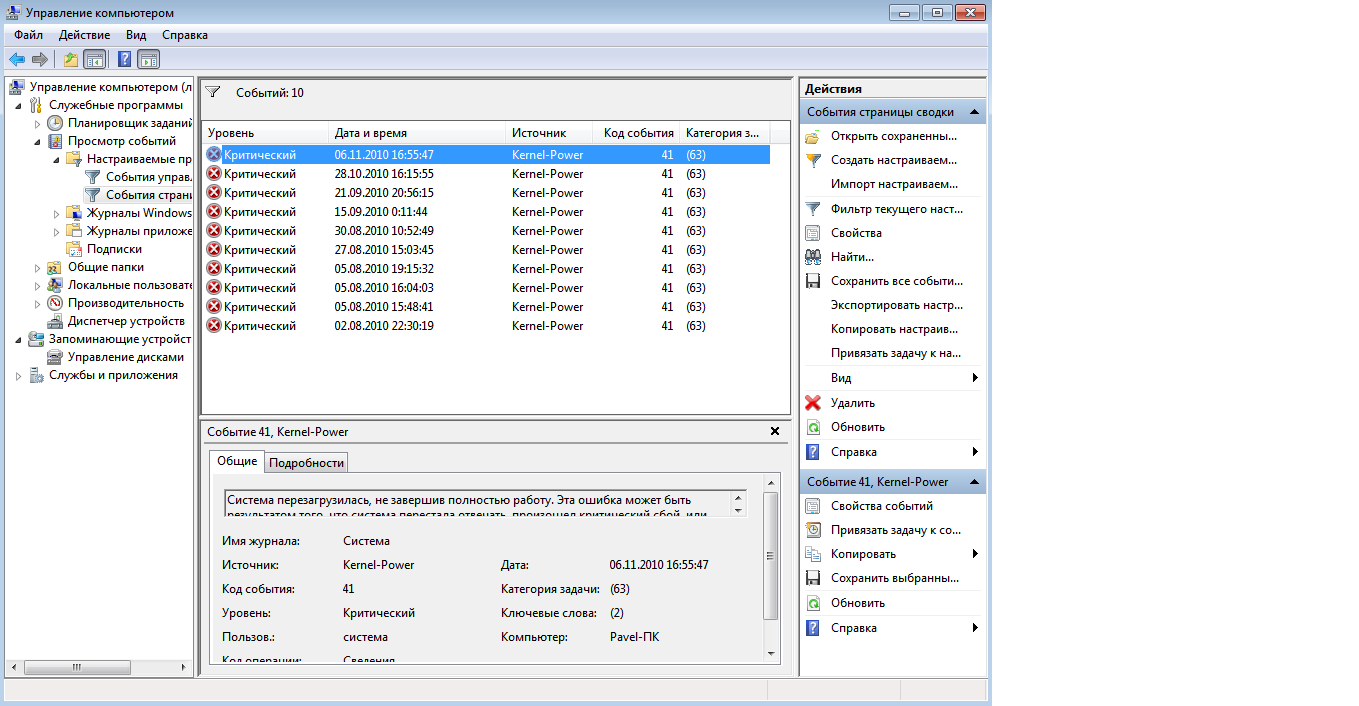Click Filter Current View funnel icon
This screenshot has height=706, width=1359.
coord(813,209)
